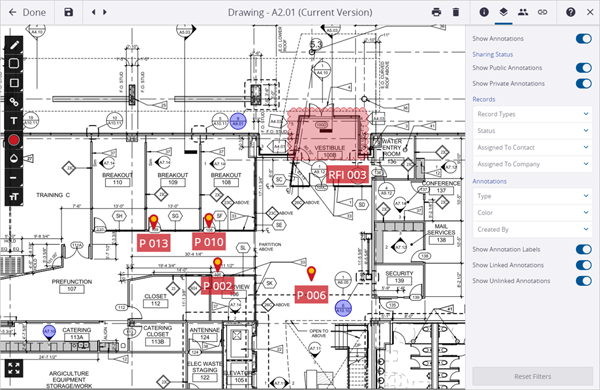Expand the Created By dropdown
The width and height of the screenshot is (600, 390).
point(532,229)
